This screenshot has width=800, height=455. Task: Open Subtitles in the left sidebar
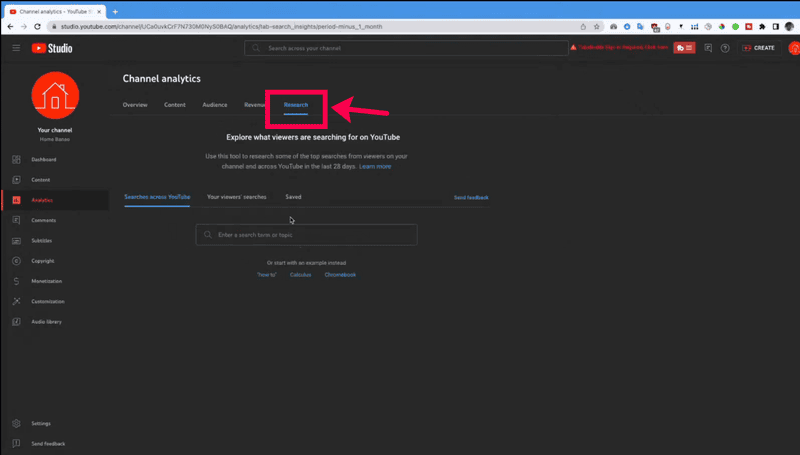click(42, 241)
